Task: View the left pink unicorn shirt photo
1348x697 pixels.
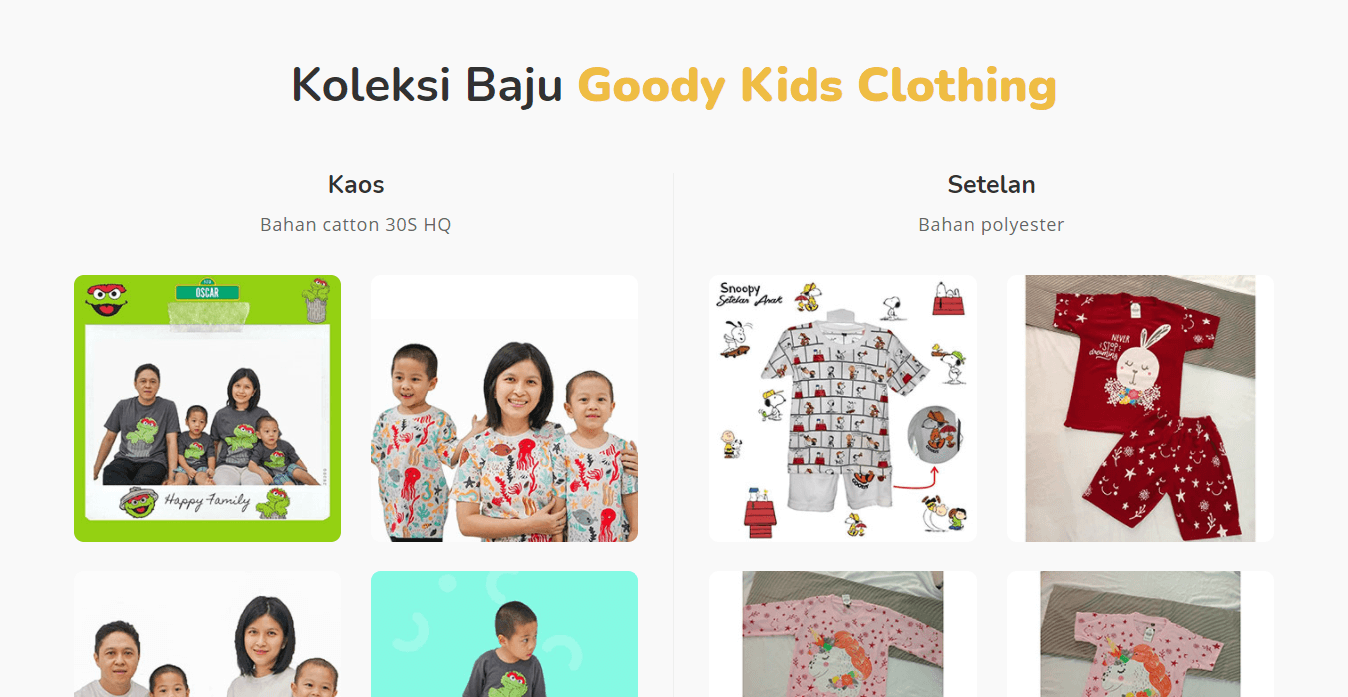Action: coord(843,634)
